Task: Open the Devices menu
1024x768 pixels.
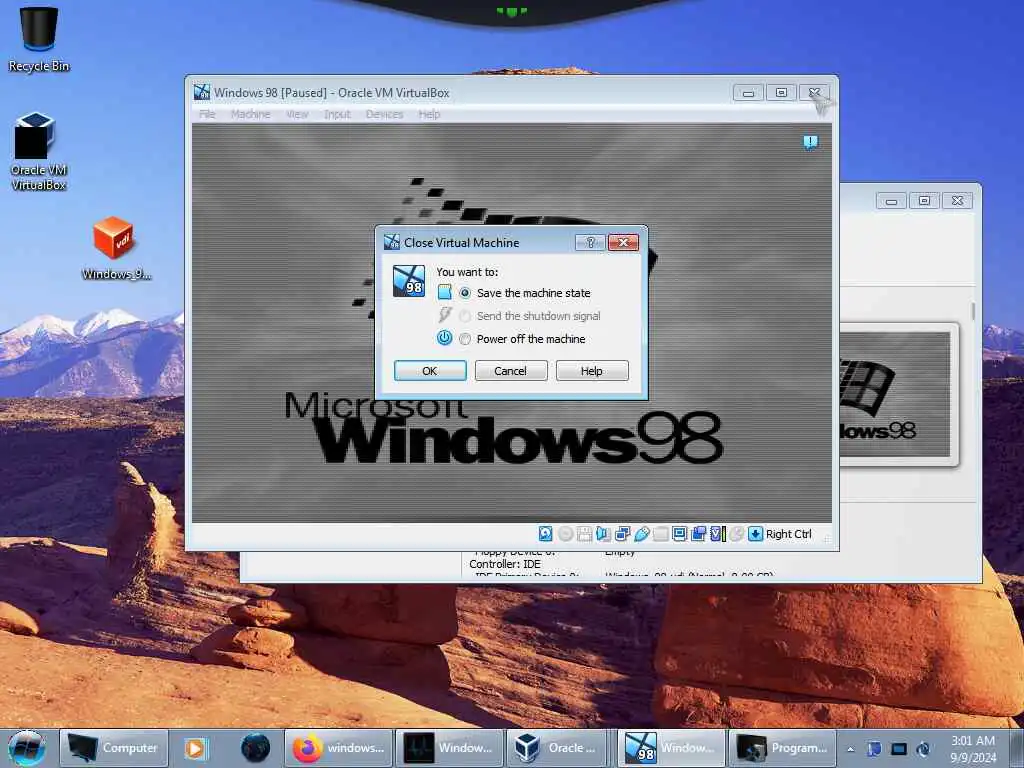Action: click(x=384, y=114)
